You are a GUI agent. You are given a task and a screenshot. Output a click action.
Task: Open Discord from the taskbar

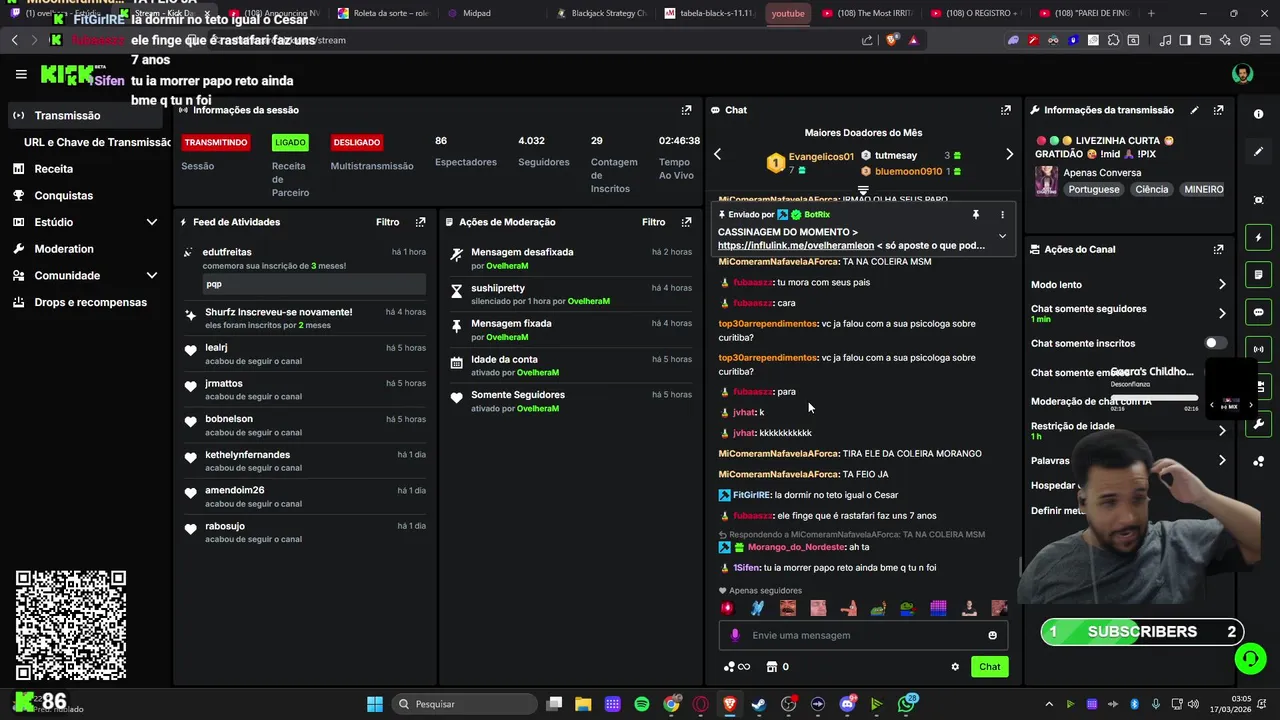tap(847, 704)
